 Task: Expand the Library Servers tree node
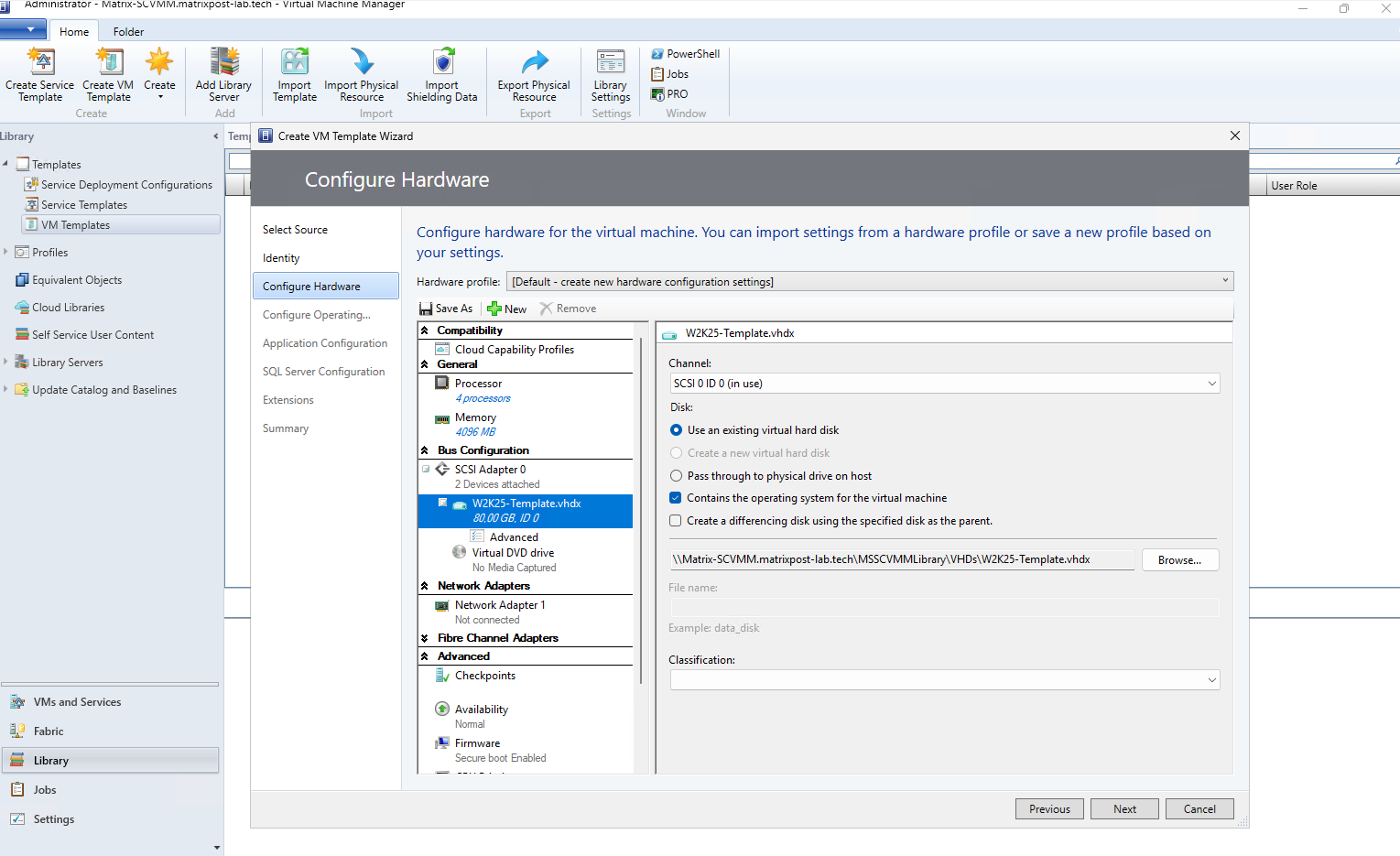[x=5, y=362]
